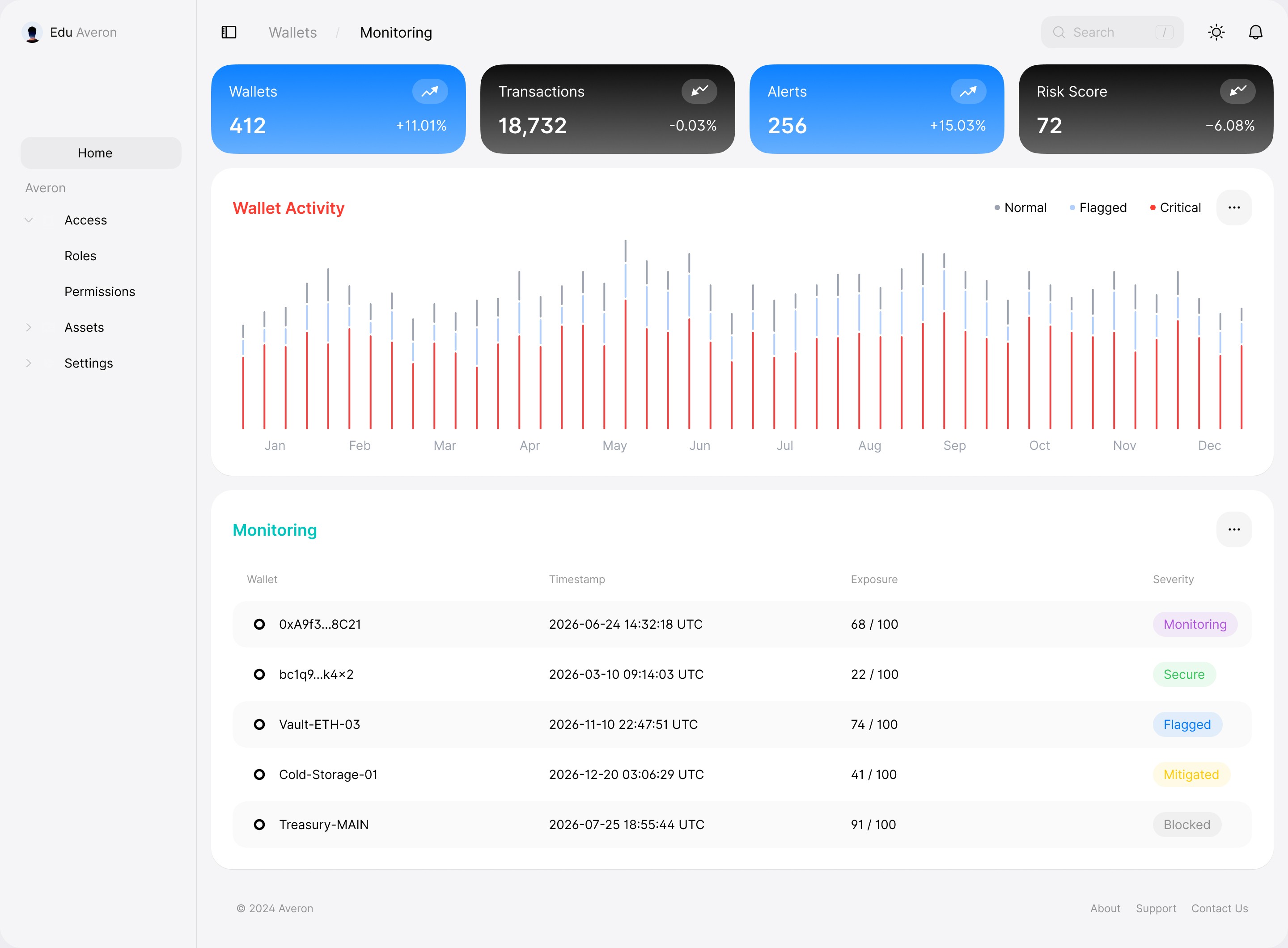1288x948 pixels.
Task: Click the search magnifier icon
Action: tap(1059, 32)
